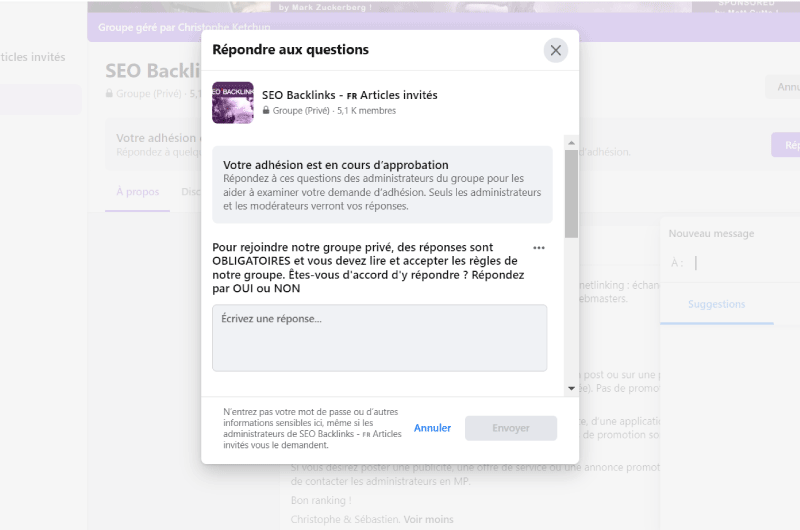Click the dialog scrollbar thumb

tap(571, 194)
